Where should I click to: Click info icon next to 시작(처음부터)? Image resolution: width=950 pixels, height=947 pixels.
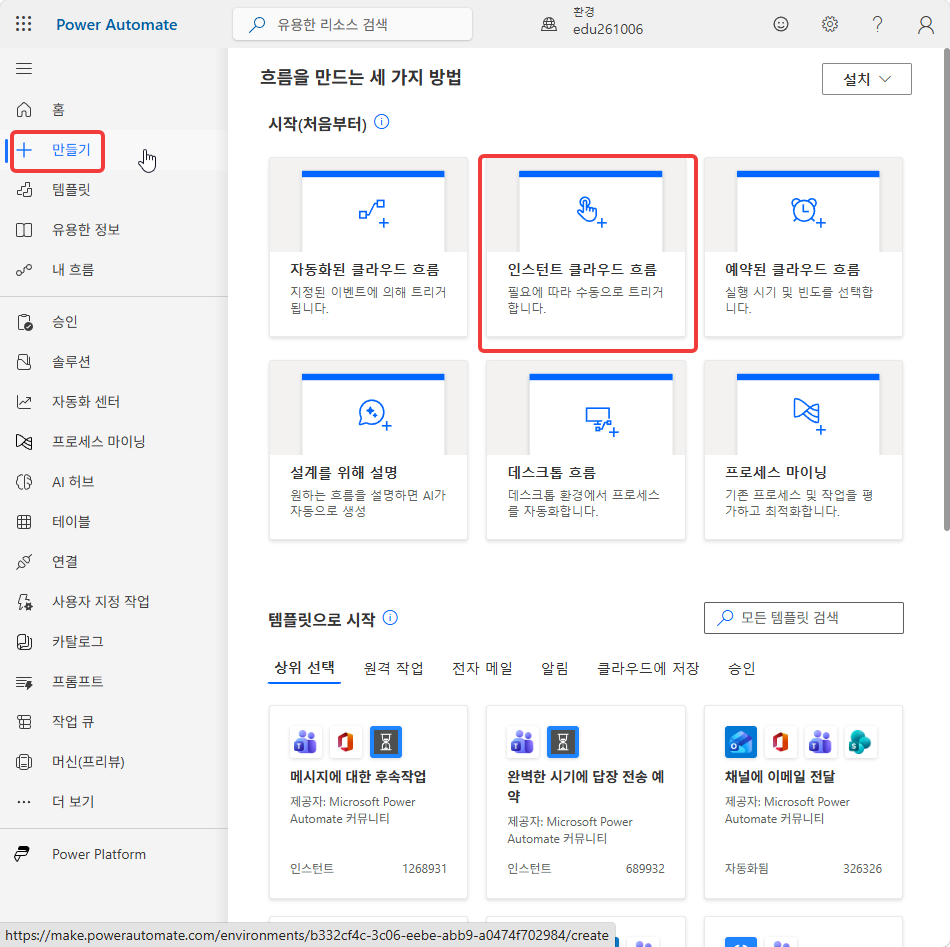382,122
